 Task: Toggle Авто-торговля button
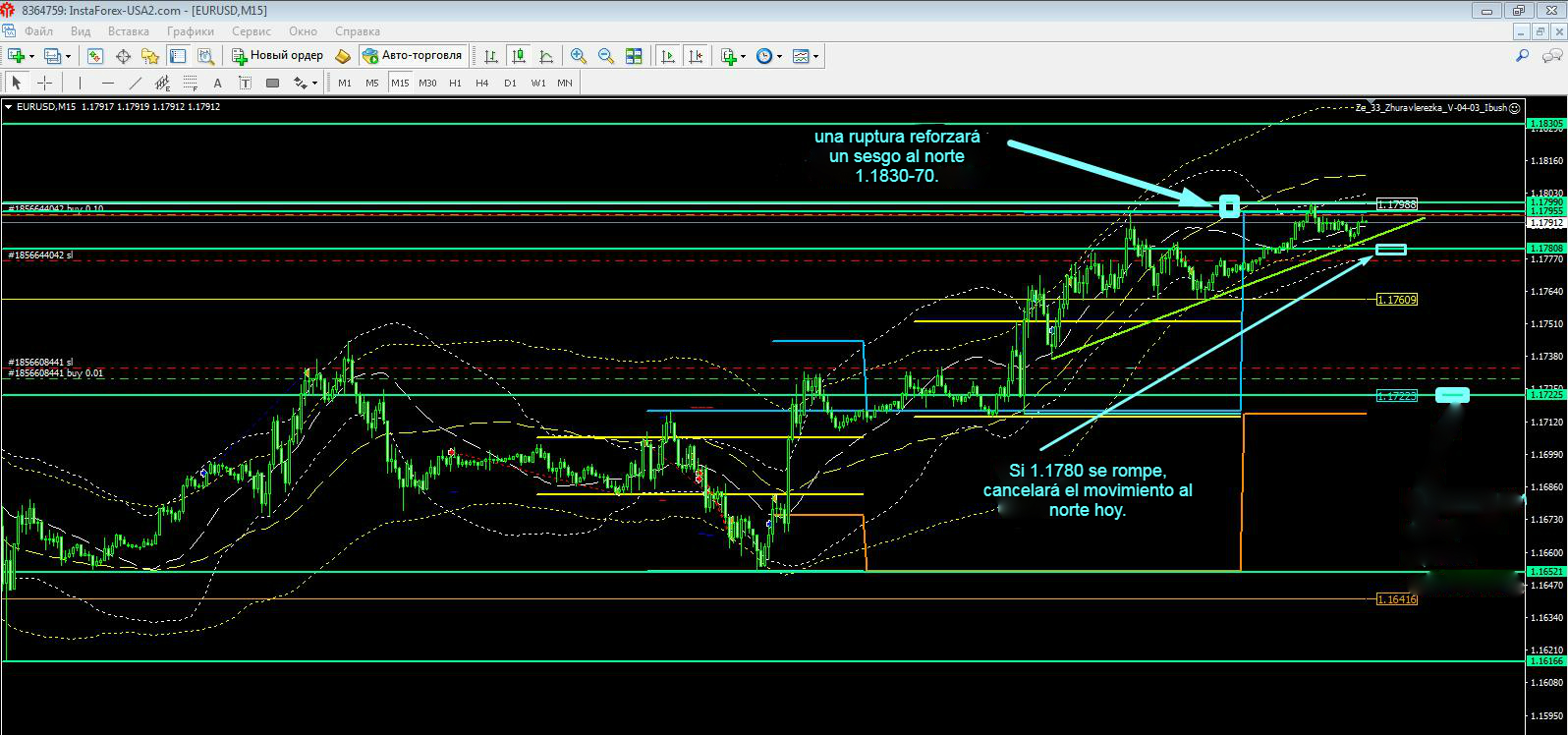click(x=412, y=56)
